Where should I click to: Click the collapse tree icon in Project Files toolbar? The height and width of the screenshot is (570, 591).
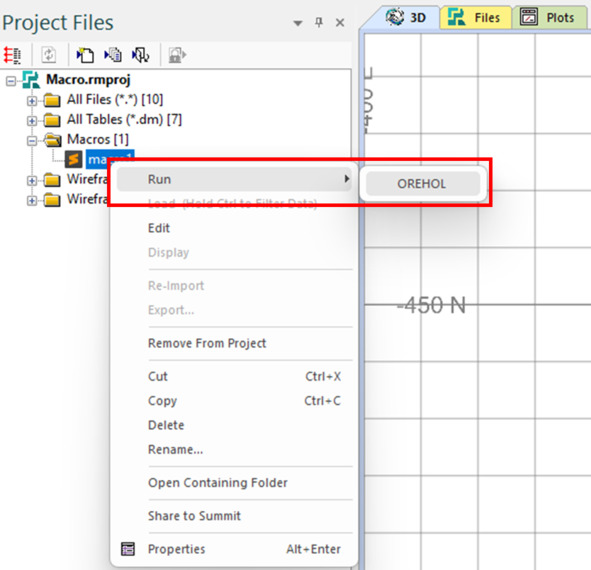(12, 55)
